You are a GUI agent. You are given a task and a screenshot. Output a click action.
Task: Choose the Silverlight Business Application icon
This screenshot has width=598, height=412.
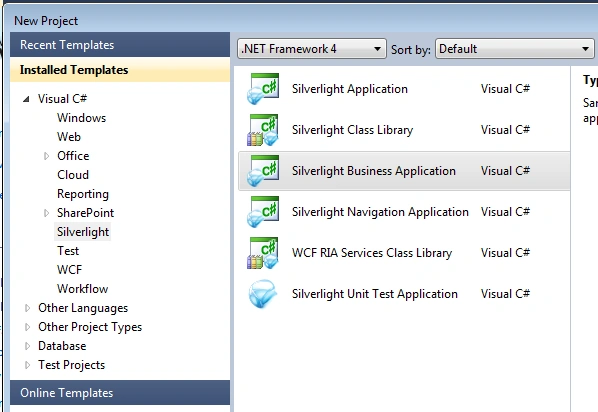coord(263,171)
